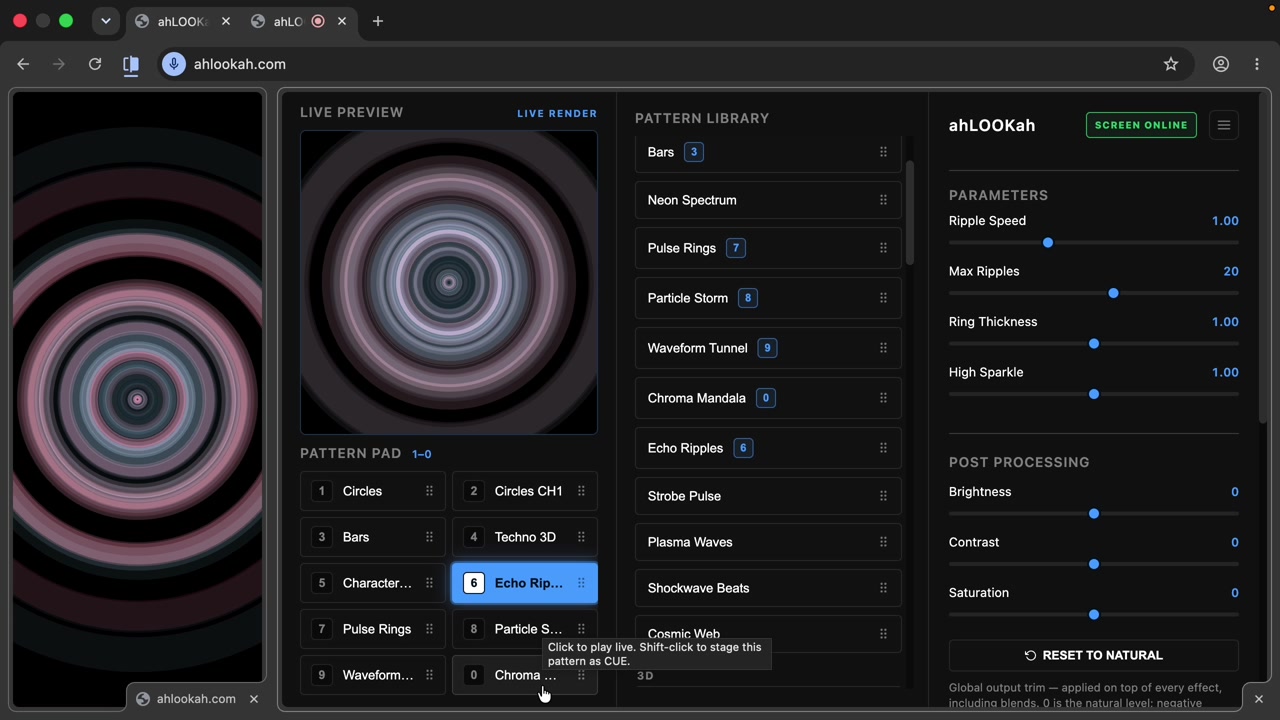1280x720 pixels.
Task: Select Echo Ripples in Pattern Library
Action: click(x=768, y=448)
